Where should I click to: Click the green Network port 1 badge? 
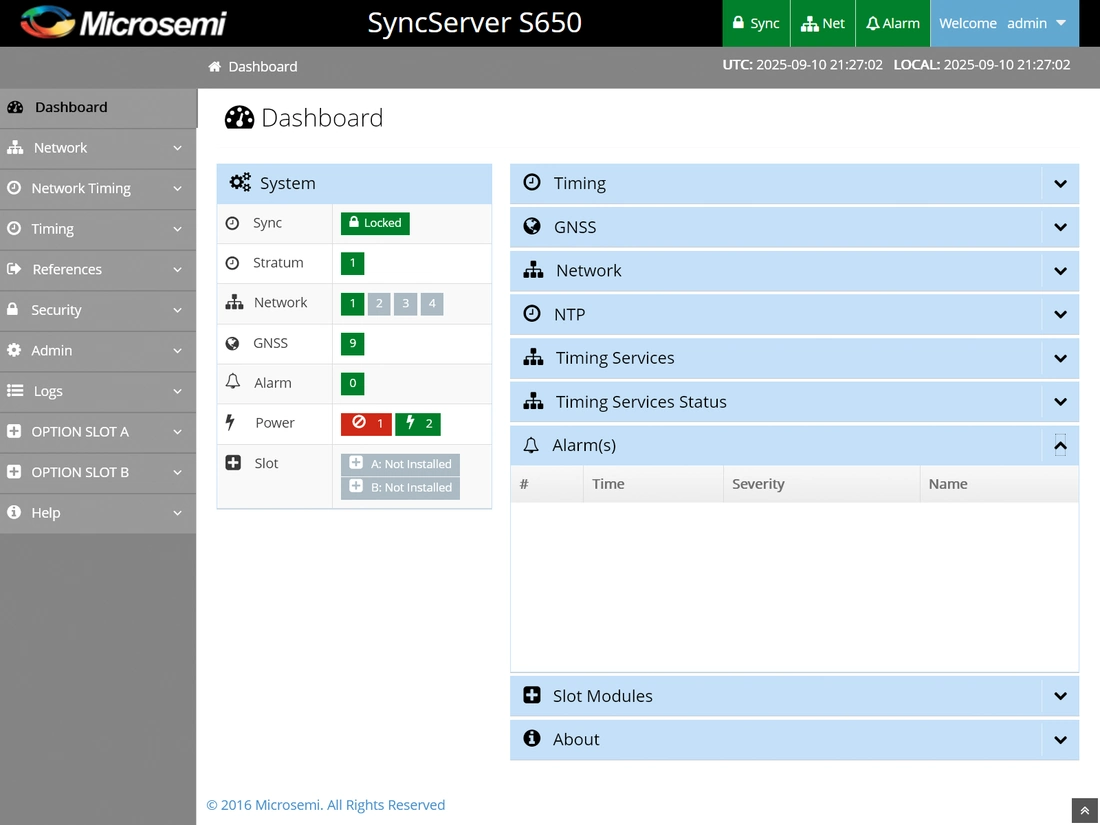click(x=352, y=304)
